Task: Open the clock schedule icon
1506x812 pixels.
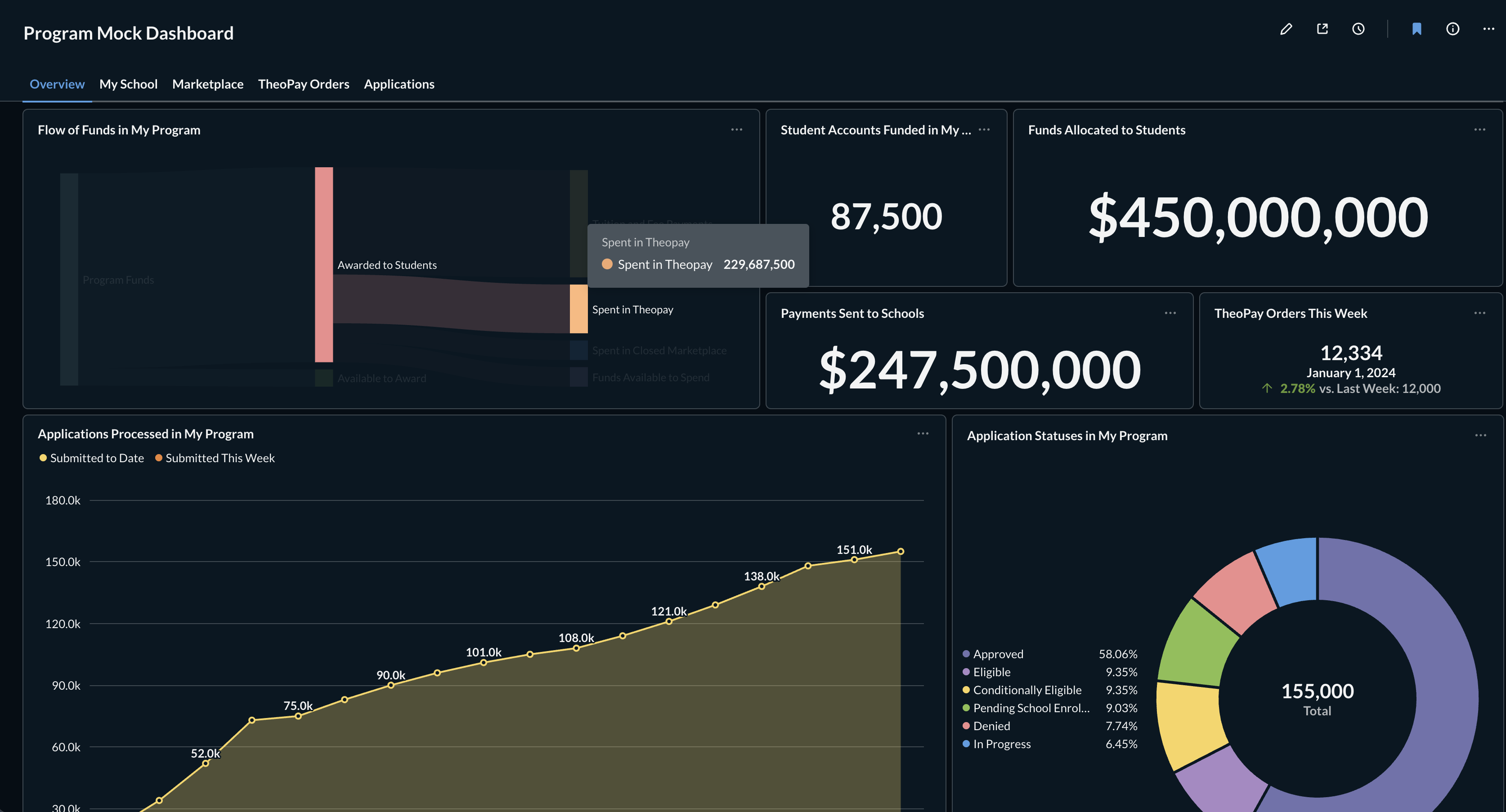Action: point(1358,29)
